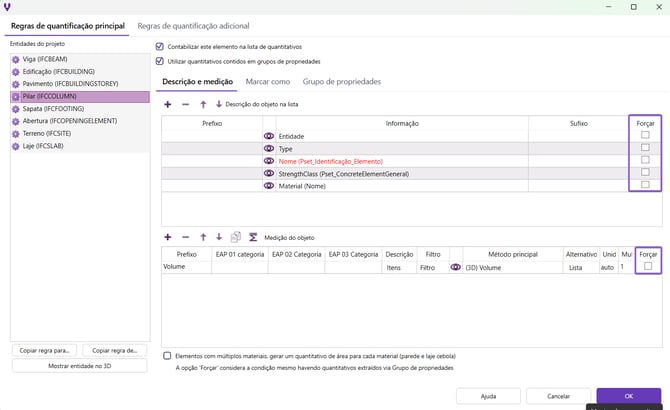This screenshot has width=670, height=410.
Task: Uncheck Utilizar quantitativos contidos em grupos de propriedades
Action: pos(159,61)
